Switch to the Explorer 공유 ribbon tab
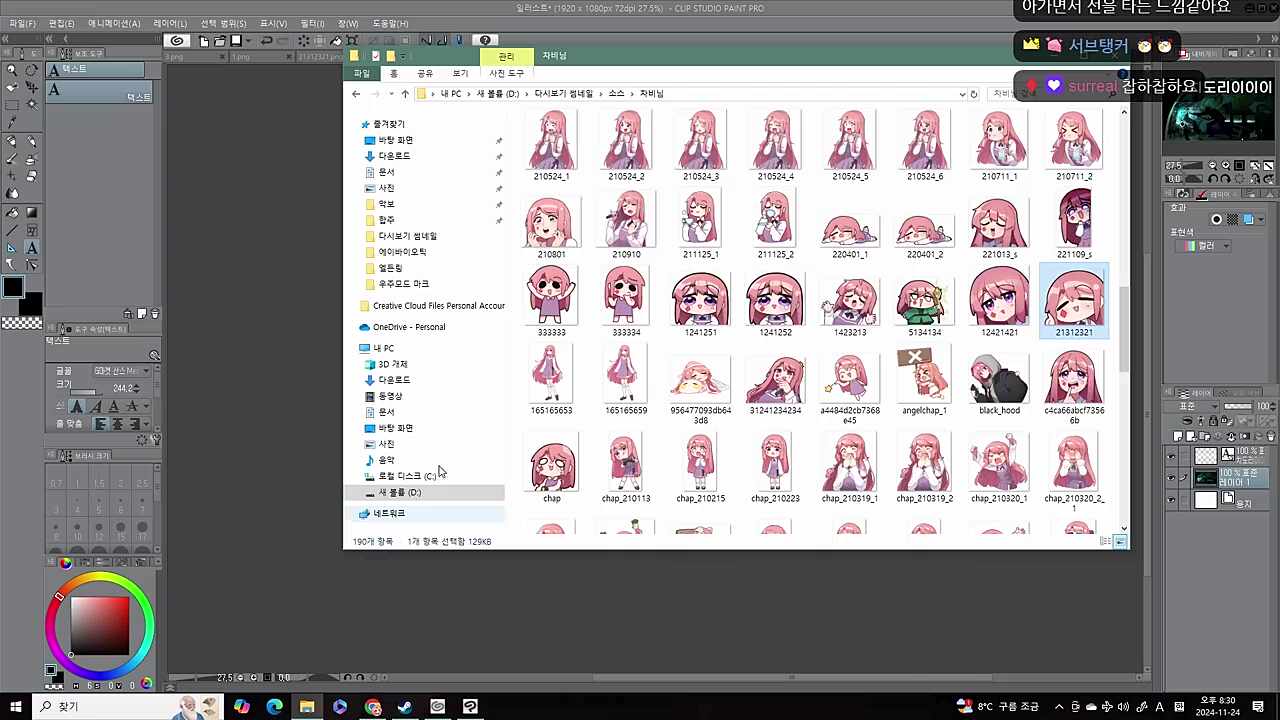This screenshot has height=720, width=1280. (x=425, y=73)
